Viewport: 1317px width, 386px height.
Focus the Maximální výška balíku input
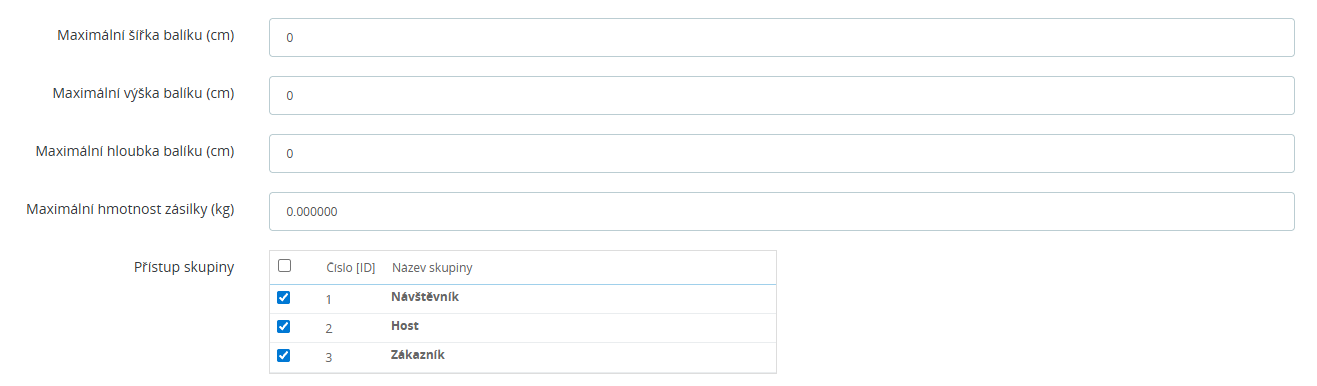[x=782, y=95]
